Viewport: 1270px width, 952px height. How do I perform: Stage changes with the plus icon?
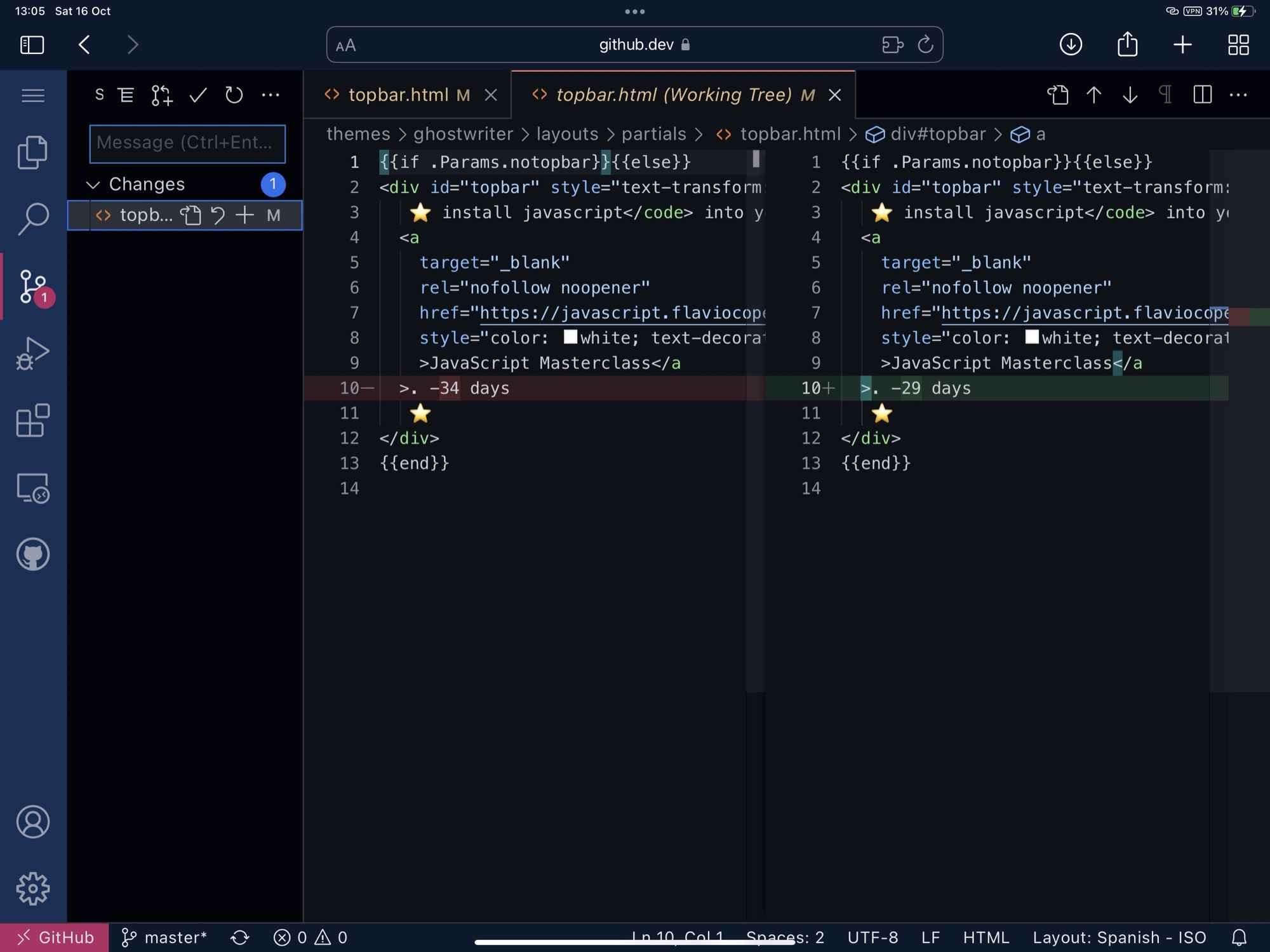(x=244, y=215)
